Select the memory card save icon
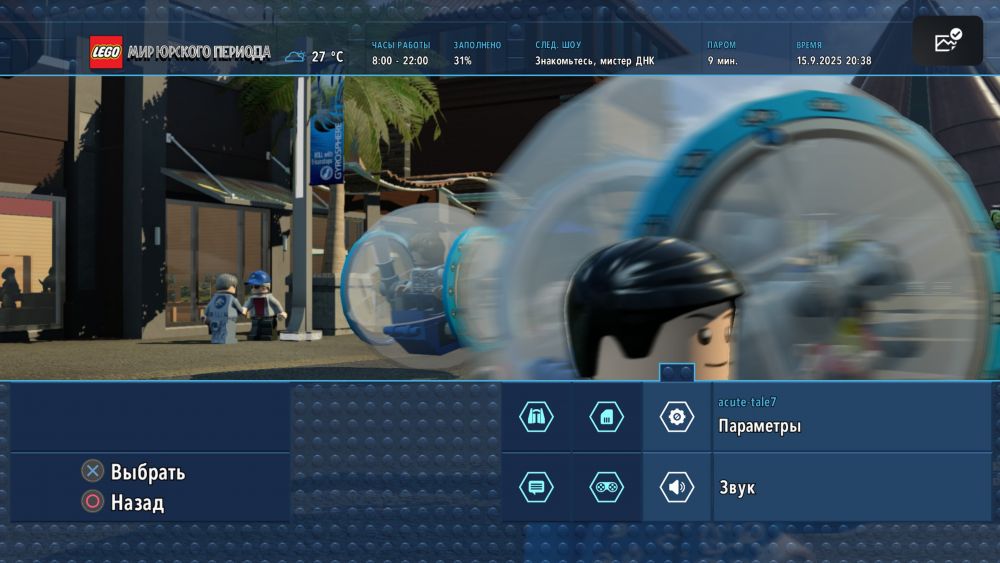This screenshot has width=1000, height=563. (606, 417)
